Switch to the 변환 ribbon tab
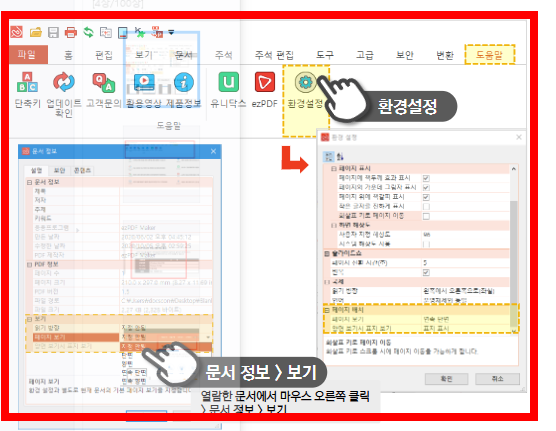Viewport: 556px width, 431px height. point(445,55)
